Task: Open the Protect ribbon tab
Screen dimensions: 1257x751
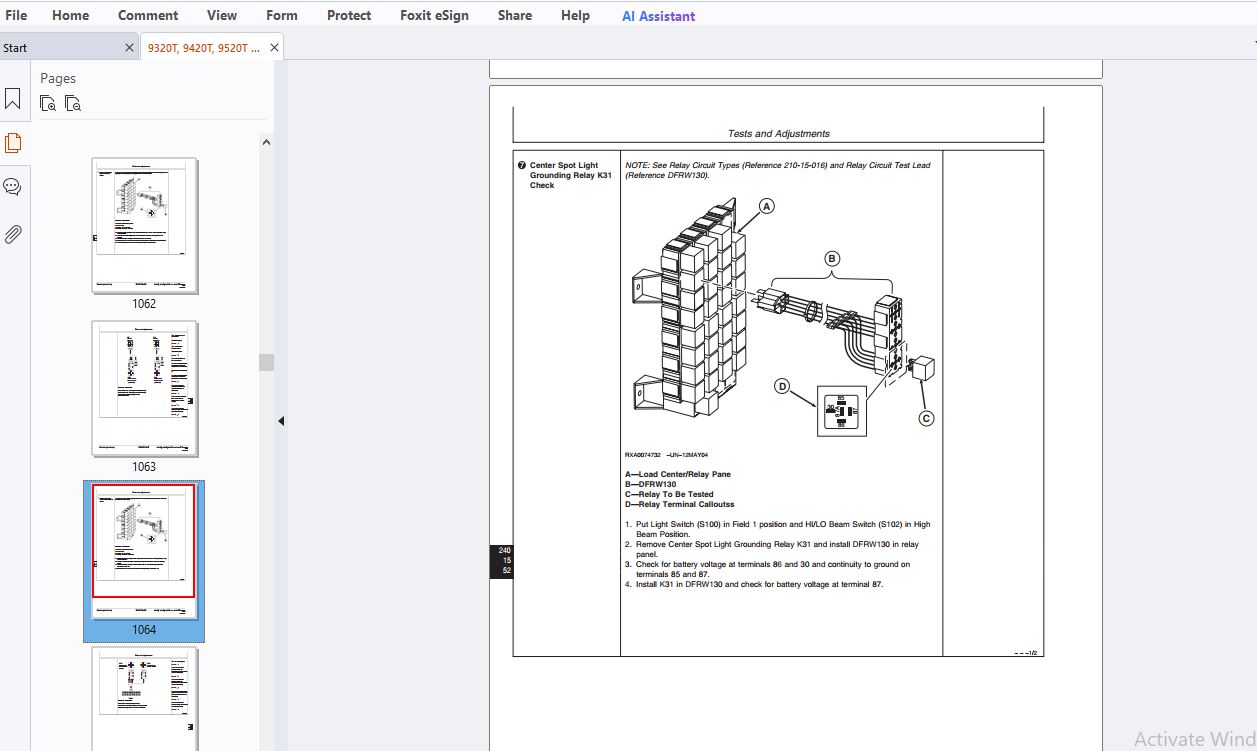Action: point(349,15)
